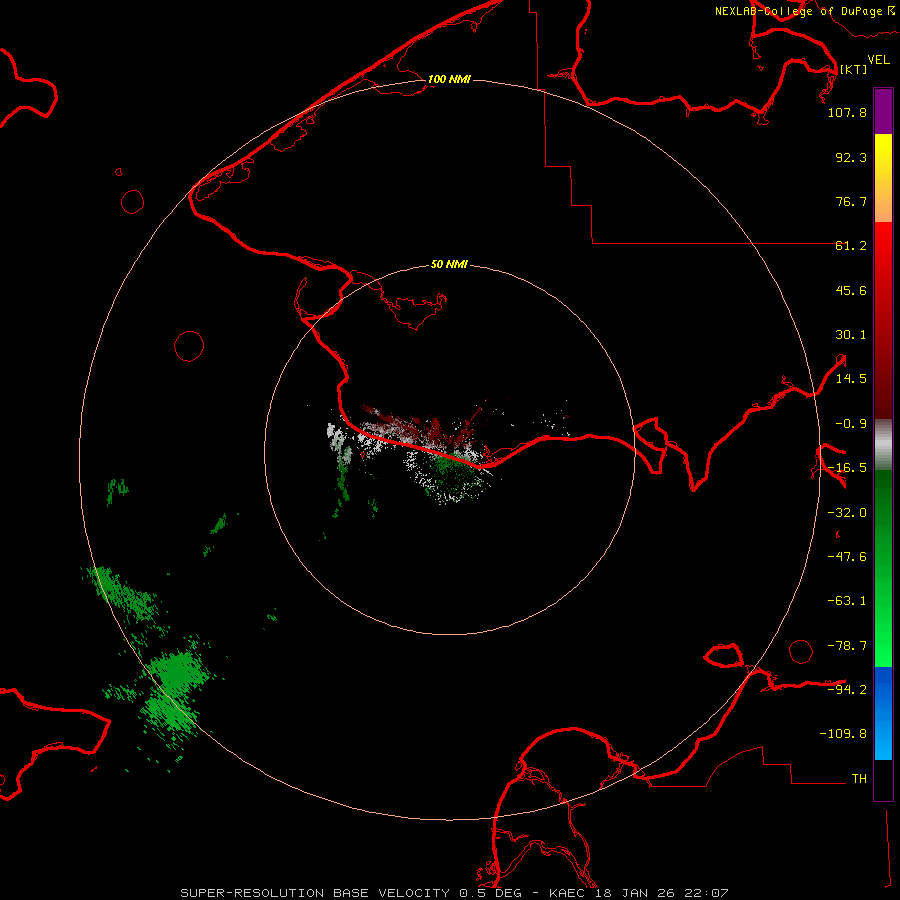Click the 100 NMI range ring label
900x900 pixels.
[x=449, y=79]
